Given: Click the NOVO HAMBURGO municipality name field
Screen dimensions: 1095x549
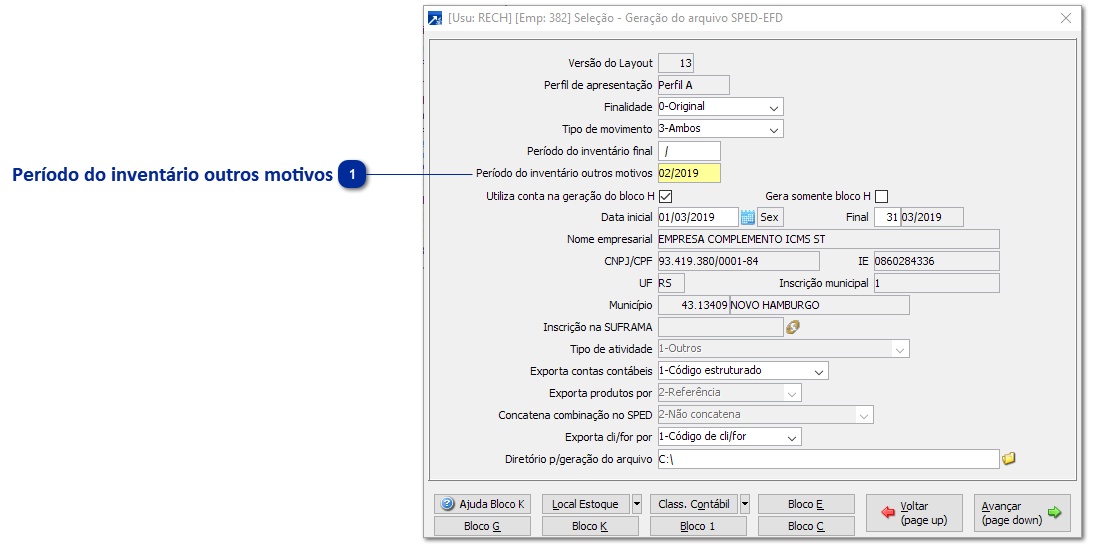Looking at the screenshot, I should tap(819, 305).
